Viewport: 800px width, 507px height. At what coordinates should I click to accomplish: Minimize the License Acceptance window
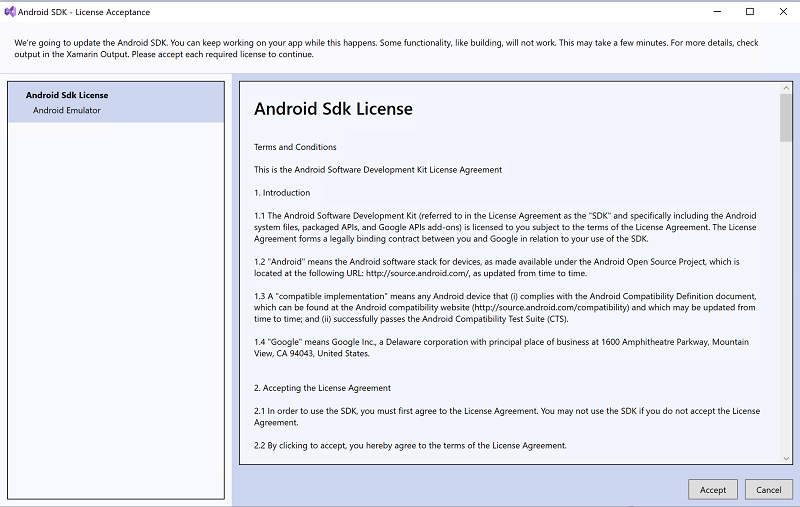tap(717, 12)
